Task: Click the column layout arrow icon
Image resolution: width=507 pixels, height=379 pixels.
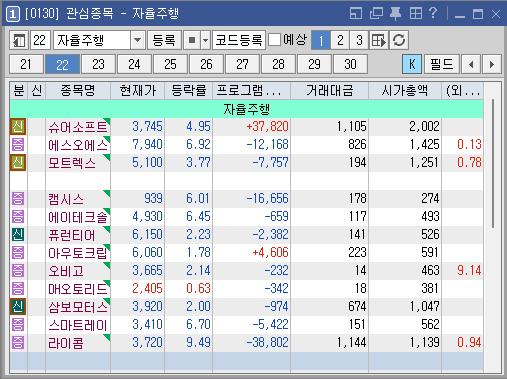Action: [x=379, y=40]
